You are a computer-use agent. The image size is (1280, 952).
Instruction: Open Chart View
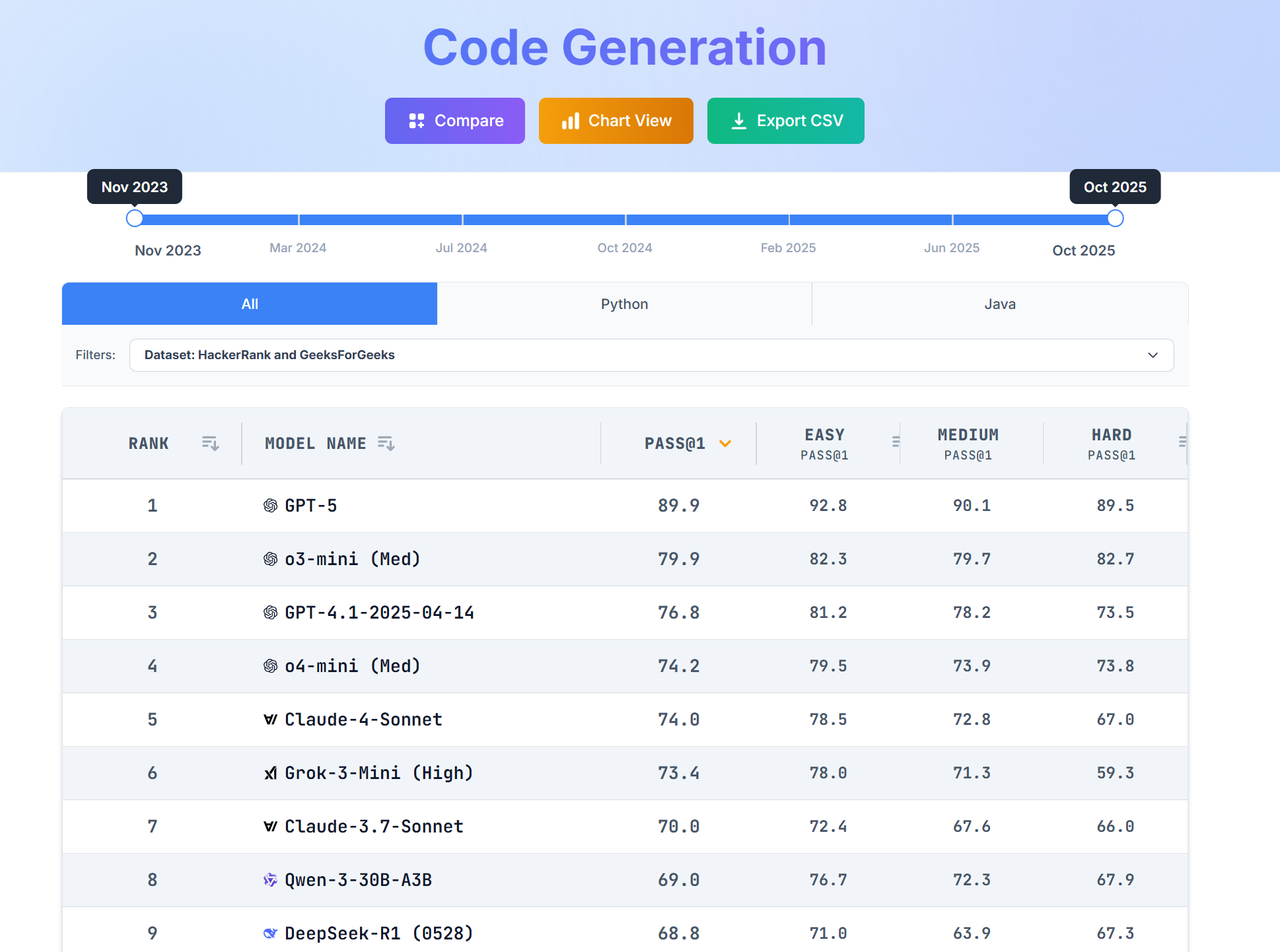pos(616,121)
